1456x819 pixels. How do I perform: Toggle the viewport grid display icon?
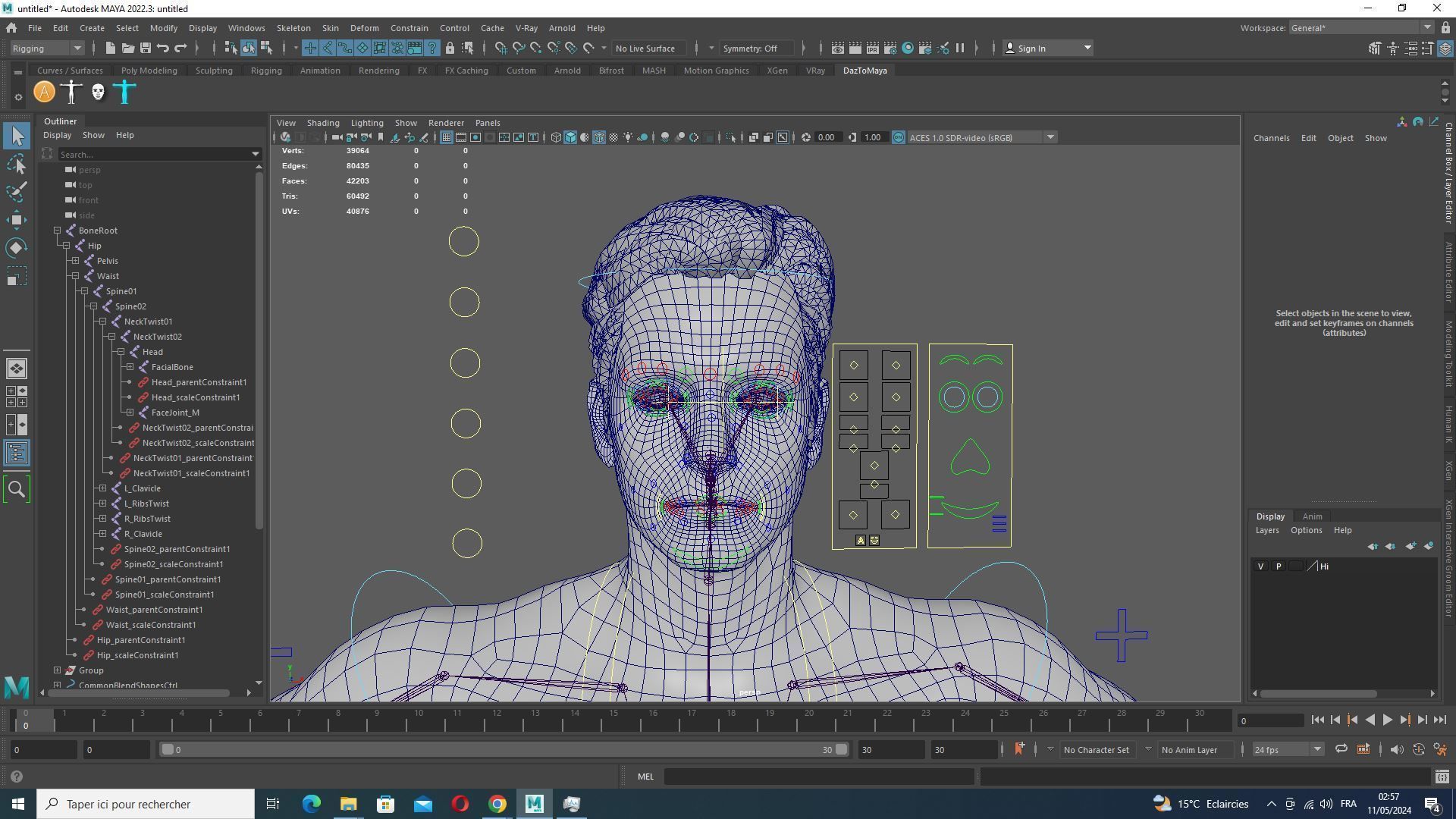446,138
